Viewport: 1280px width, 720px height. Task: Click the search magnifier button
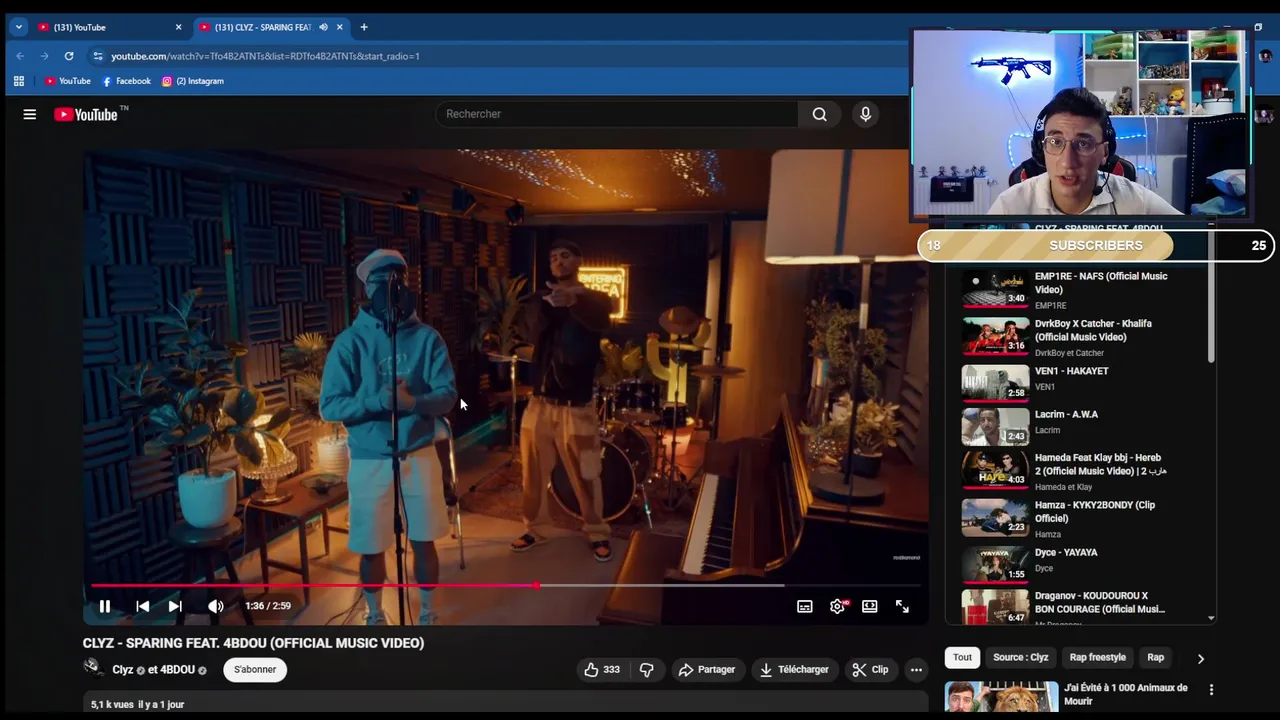click(x=819, y=114)
